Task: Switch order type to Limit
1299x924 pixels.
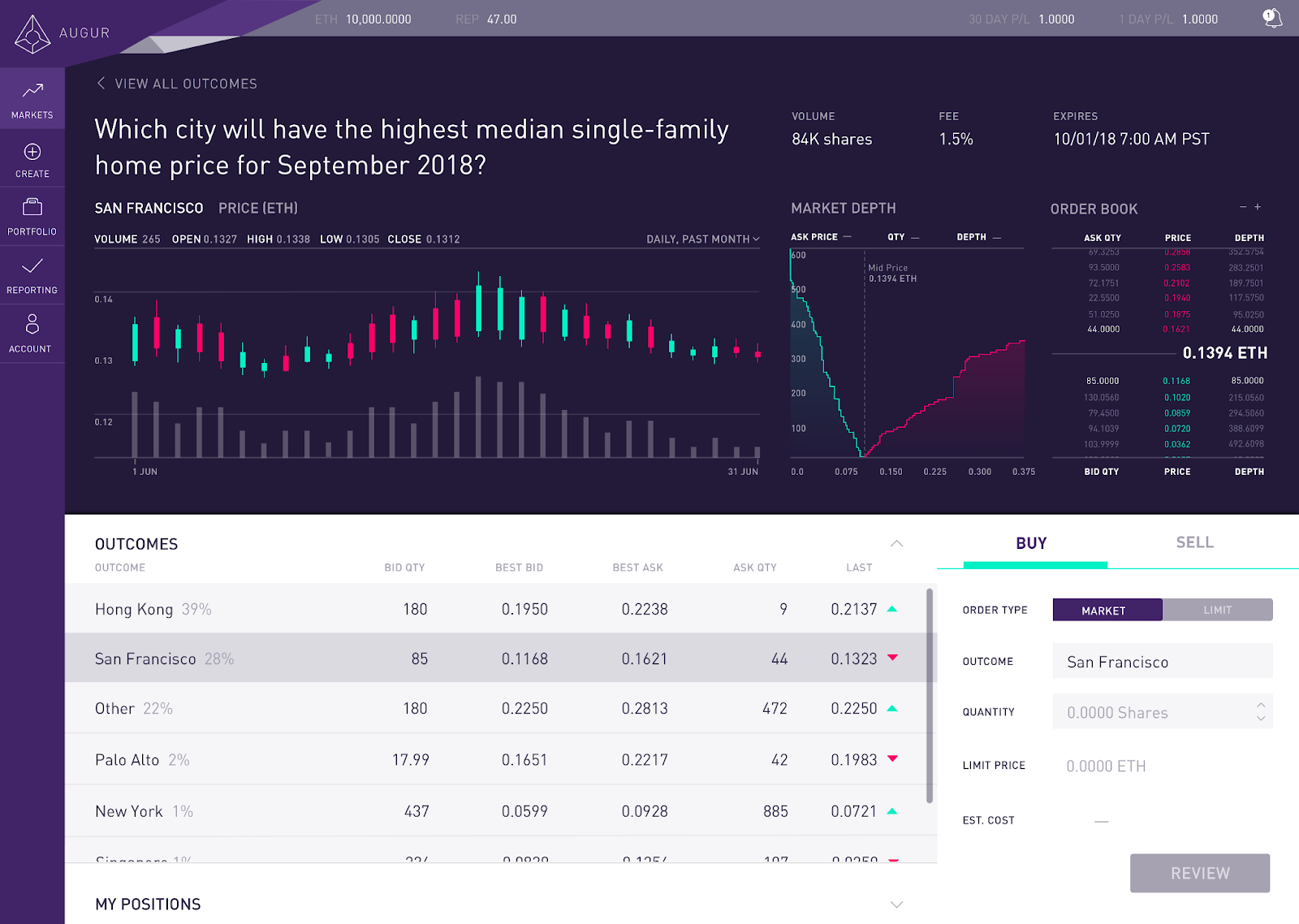Action: pyautogui.click(x=1217, y=610)
